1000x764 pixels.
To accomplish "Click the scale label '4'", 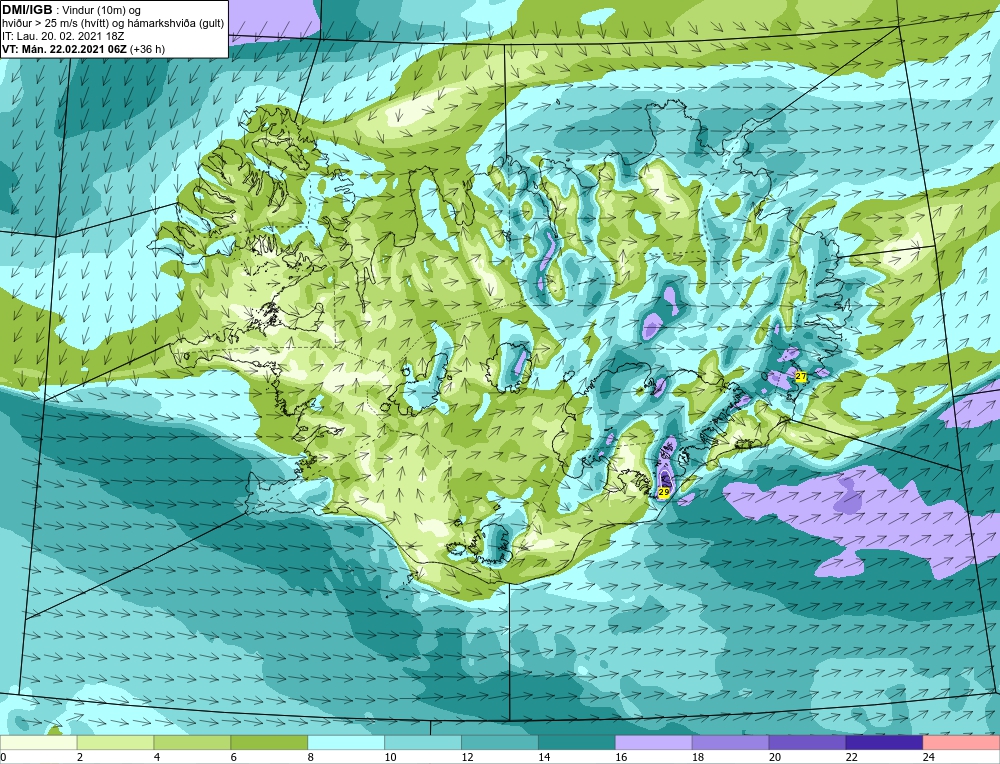I will click(157, 757).
